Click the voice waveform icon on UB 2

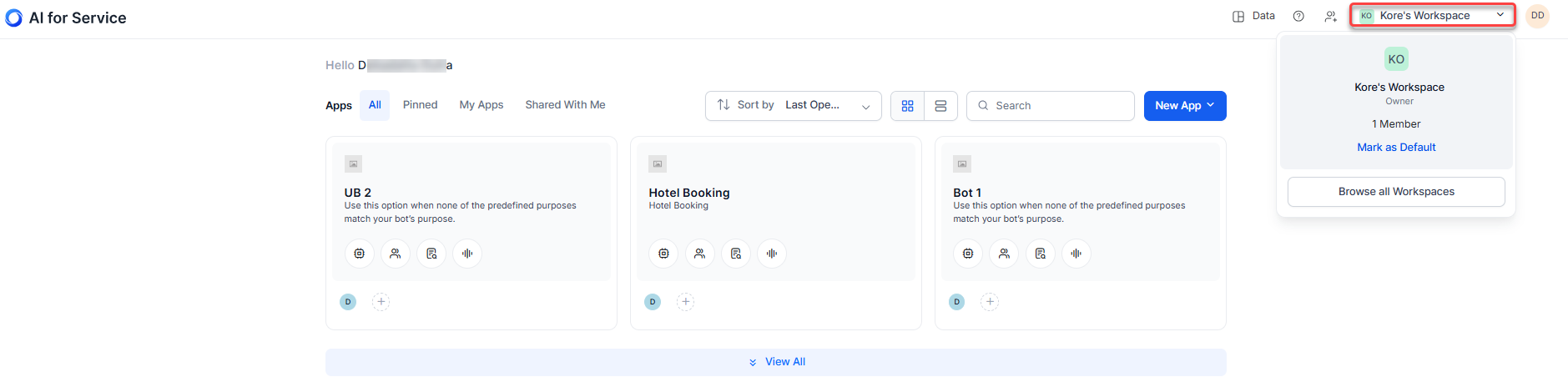click(x=467, y=254)
